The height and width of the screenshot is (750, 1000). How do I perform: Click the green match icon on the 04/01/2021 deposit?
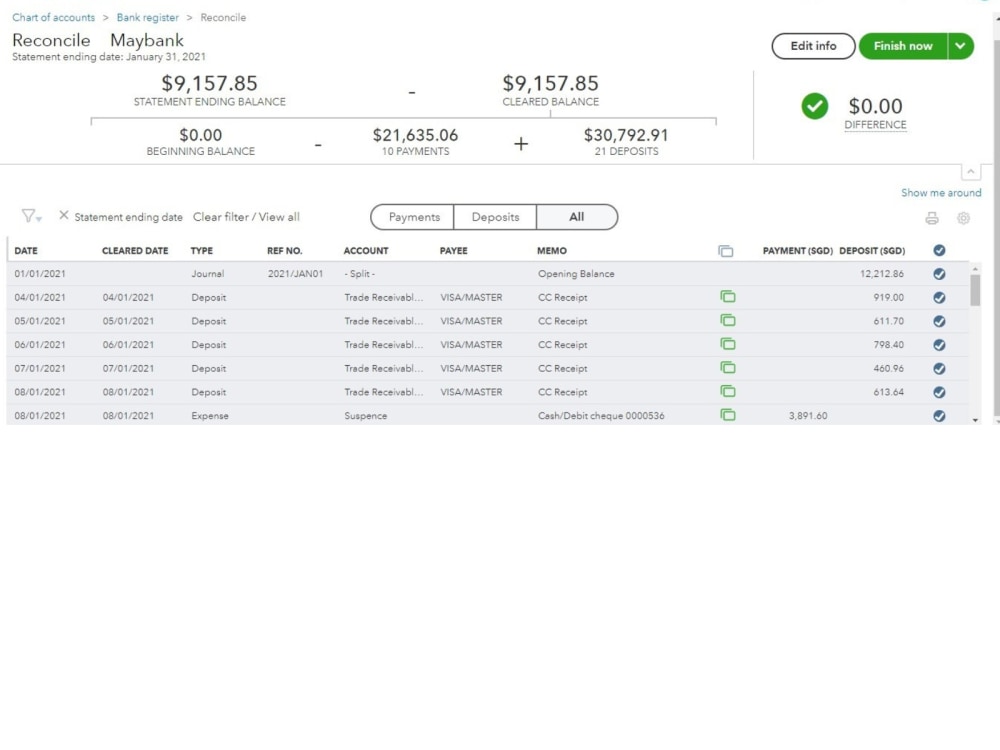[727, 297]
